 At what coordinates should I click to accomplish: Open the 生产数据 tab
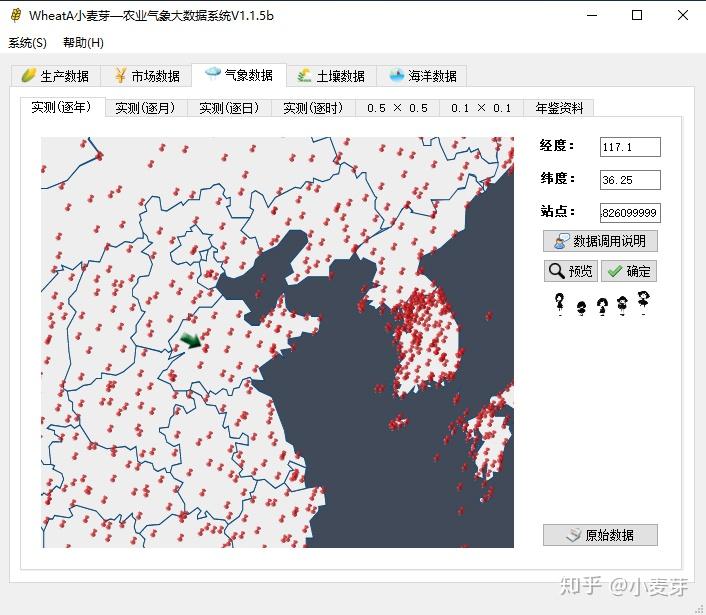click(56, 76)
